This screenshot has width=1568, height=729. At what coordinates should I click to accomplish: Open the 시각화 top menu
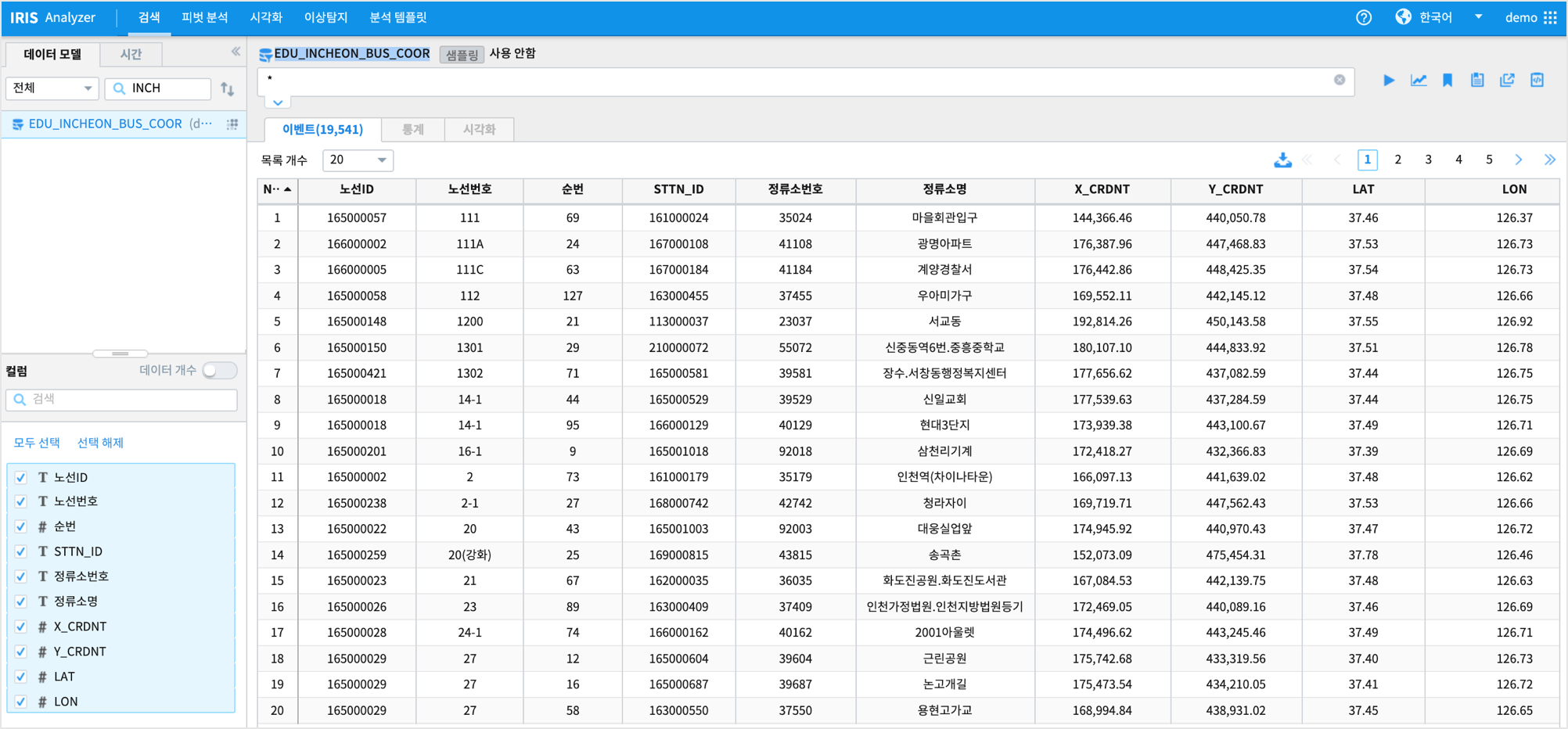tap(266, 17)
